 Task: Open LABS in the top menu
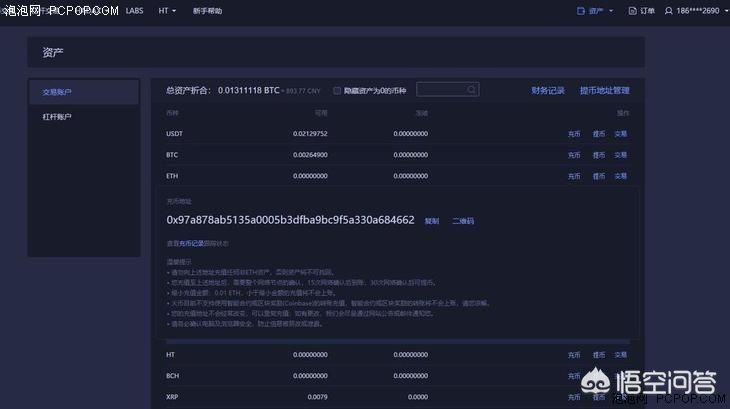pos(134,10)
